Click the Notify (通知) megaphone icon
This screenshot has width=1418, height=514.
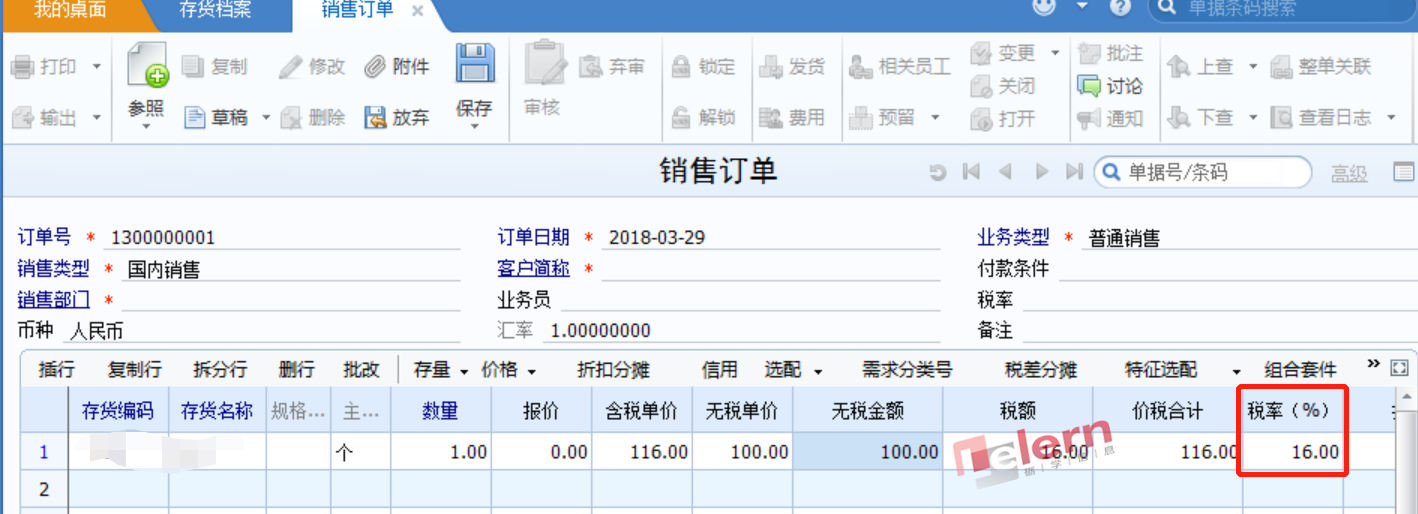(x=1089, y=119)
